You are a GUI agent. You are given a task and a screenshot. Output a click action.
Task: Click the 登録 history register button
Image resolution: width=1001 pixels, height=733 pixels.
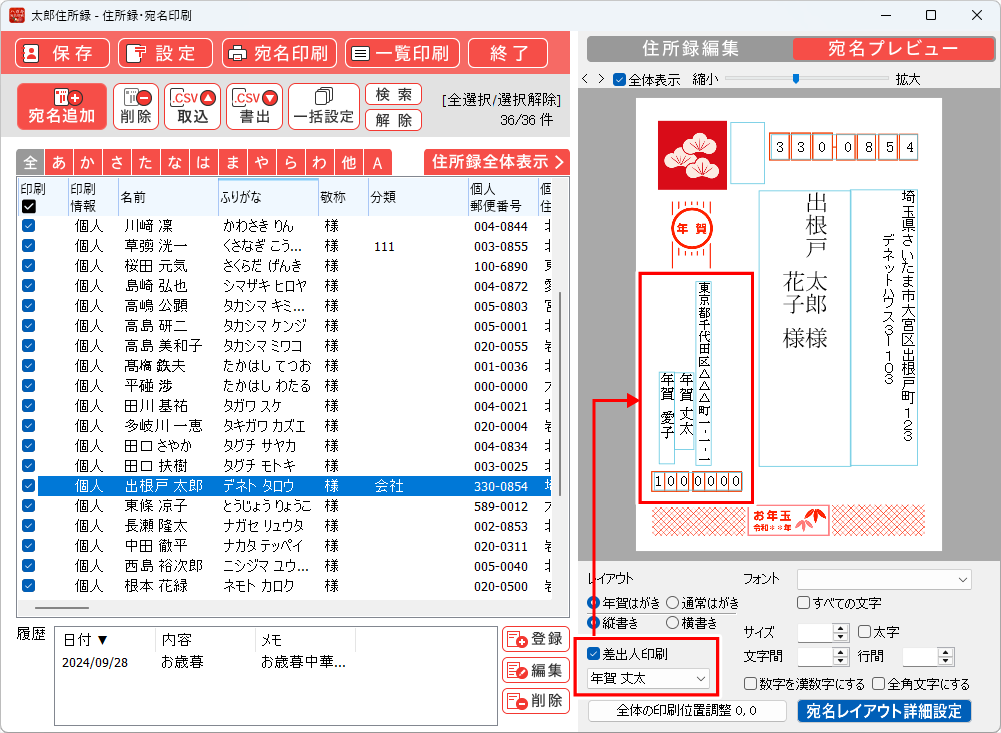[535, 639]
